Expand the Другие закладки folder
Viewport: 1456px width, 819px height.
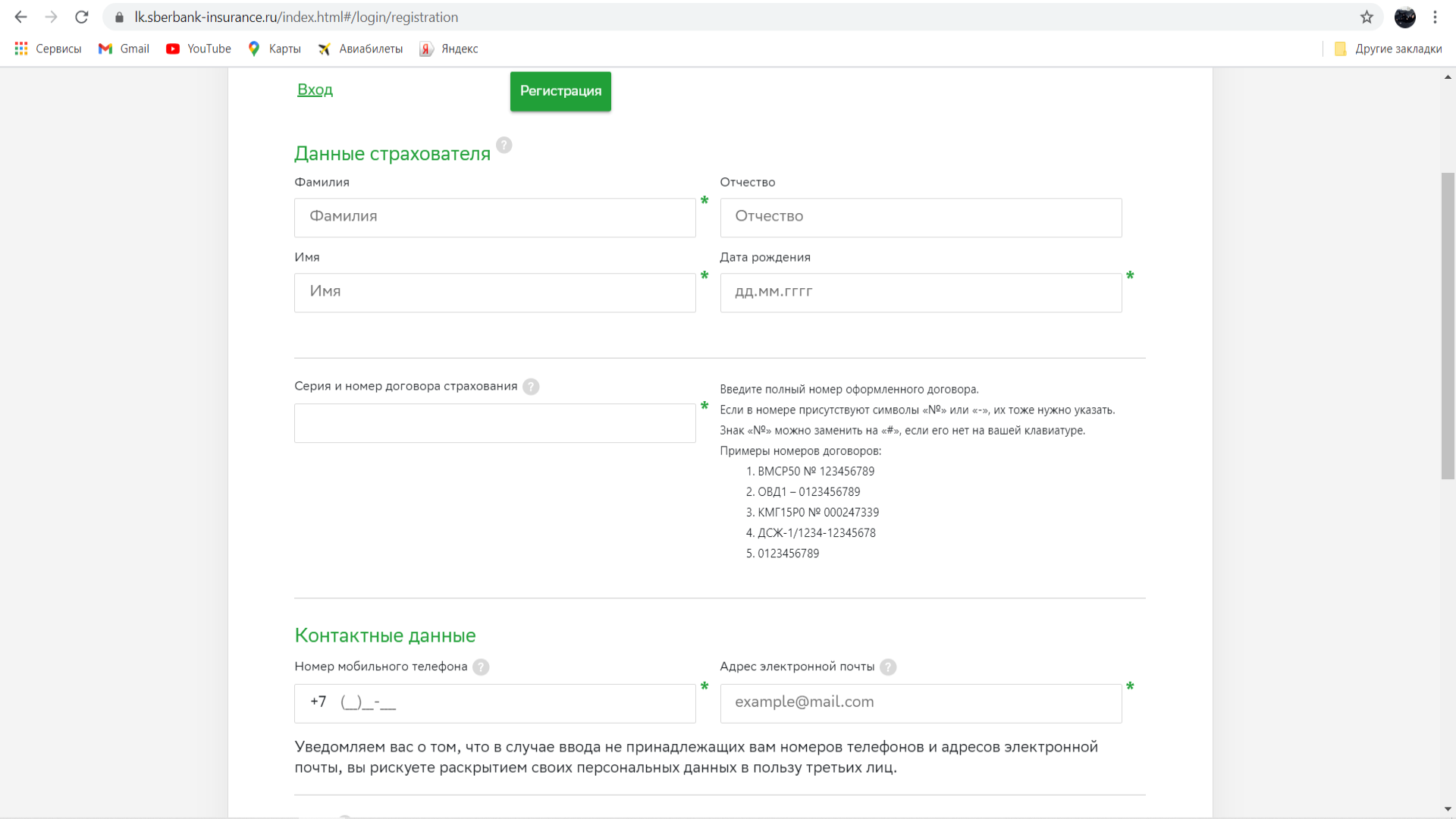(x=1388, y=49)
